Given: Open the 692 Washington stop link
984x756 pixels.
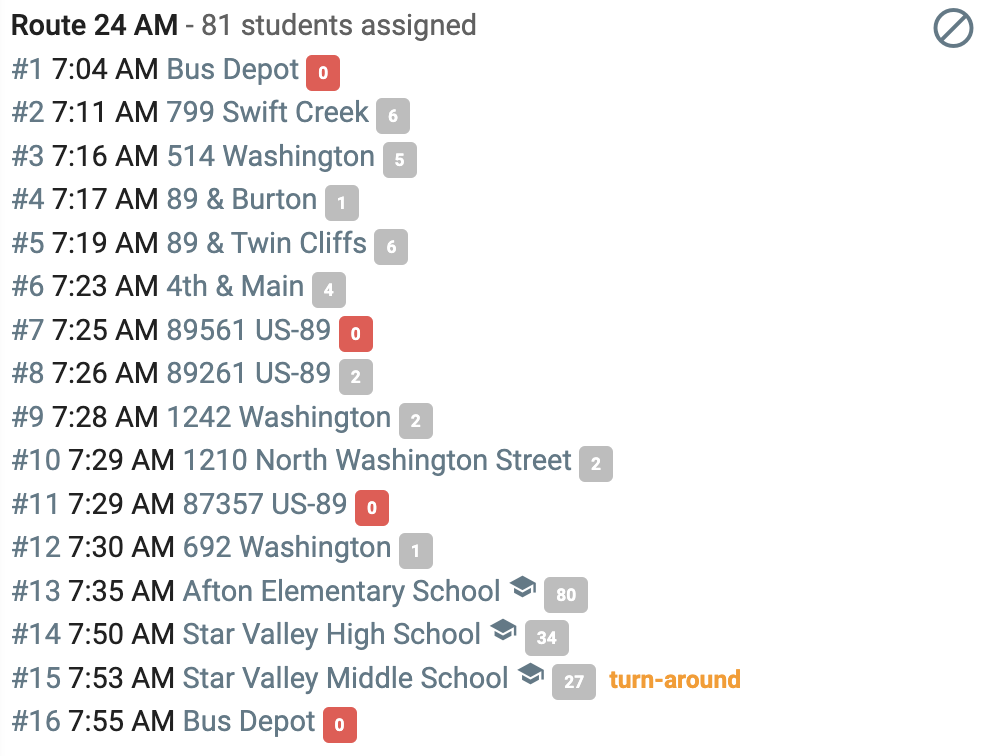Looking at the screenshot, I should pos(287,547).
